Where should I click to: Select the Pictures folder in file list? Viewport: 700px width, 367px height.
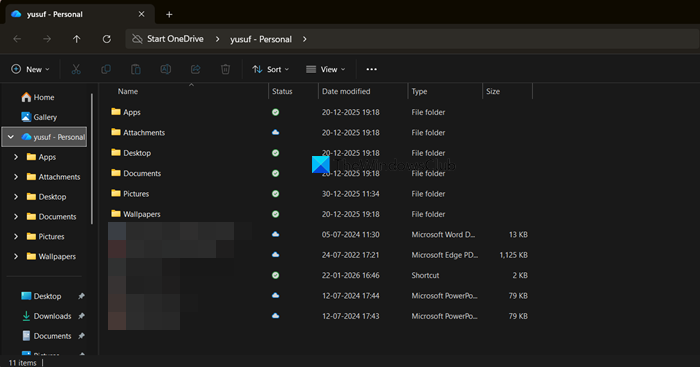click(x=130, y=194)
